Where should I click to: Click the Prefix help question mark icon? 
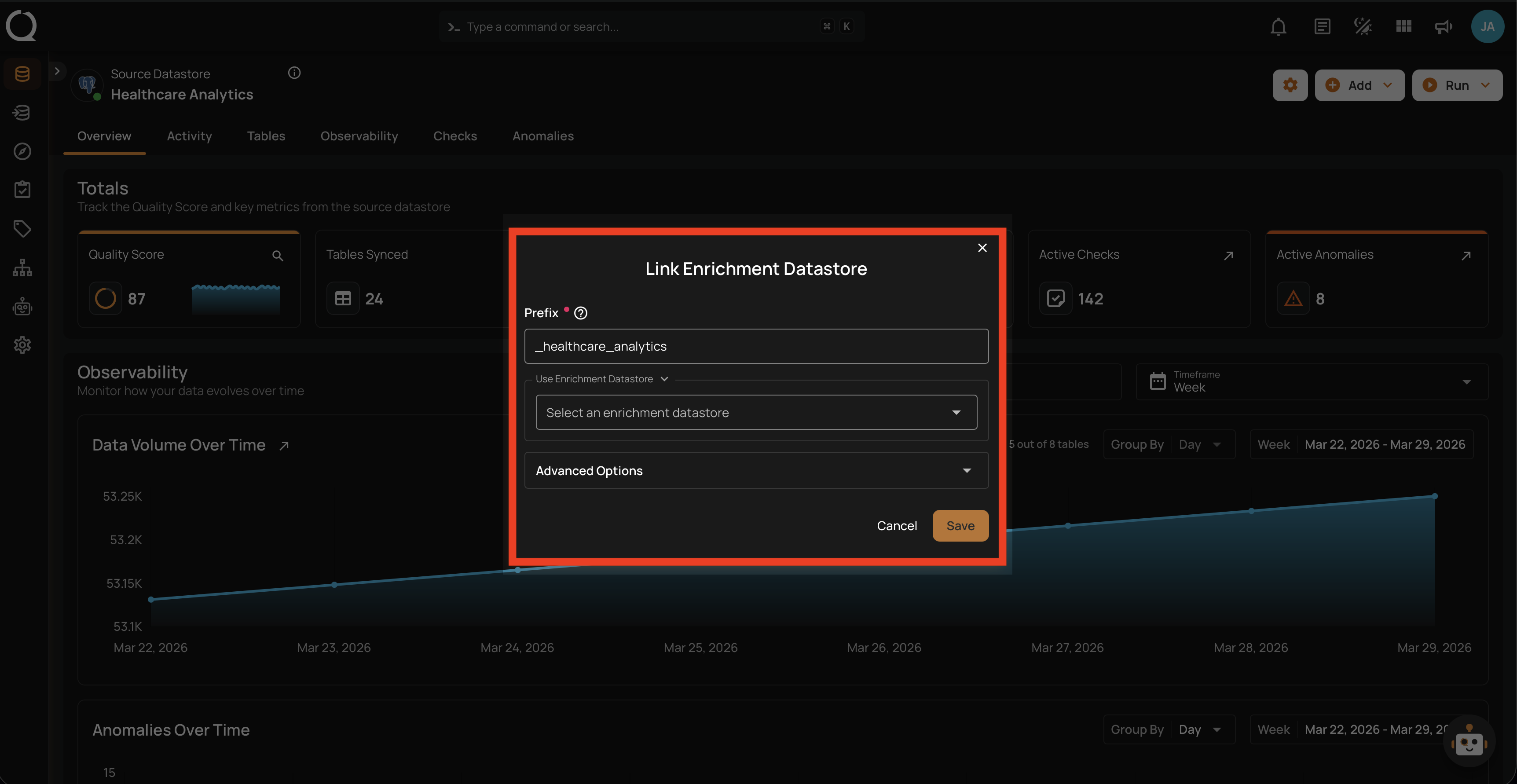pos(581,313)
